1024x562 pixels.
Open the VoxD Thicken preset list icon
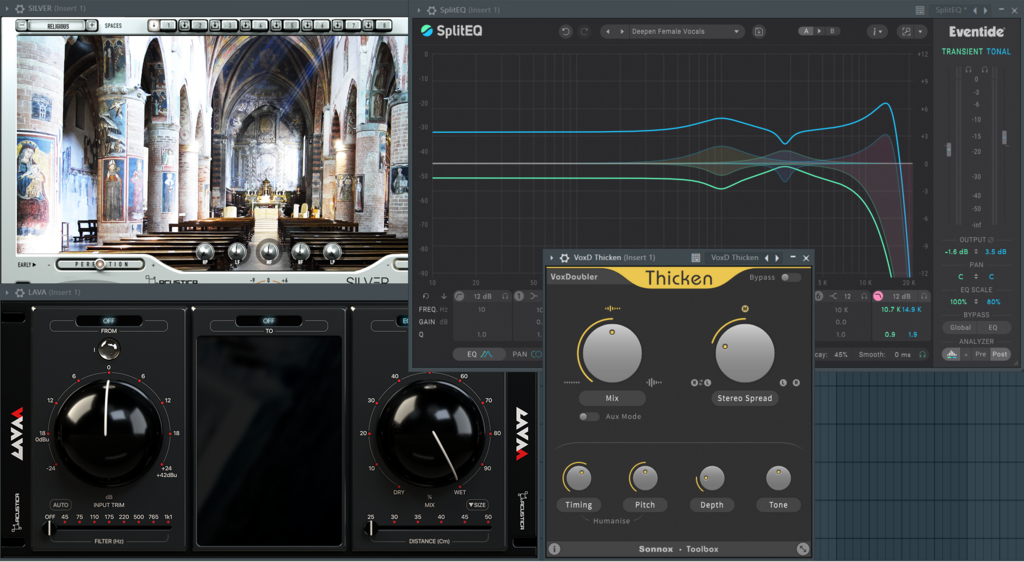click(x=696, y=258)
